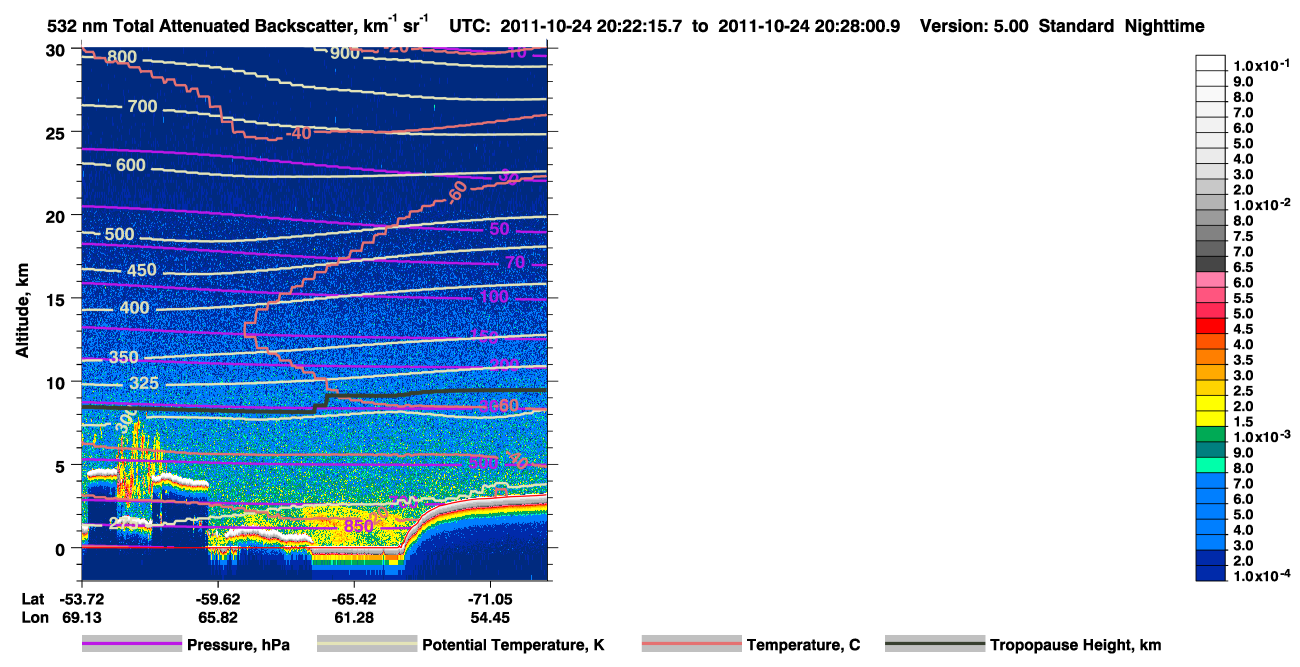Click the 900 contour label at plot top

(344, 53)
